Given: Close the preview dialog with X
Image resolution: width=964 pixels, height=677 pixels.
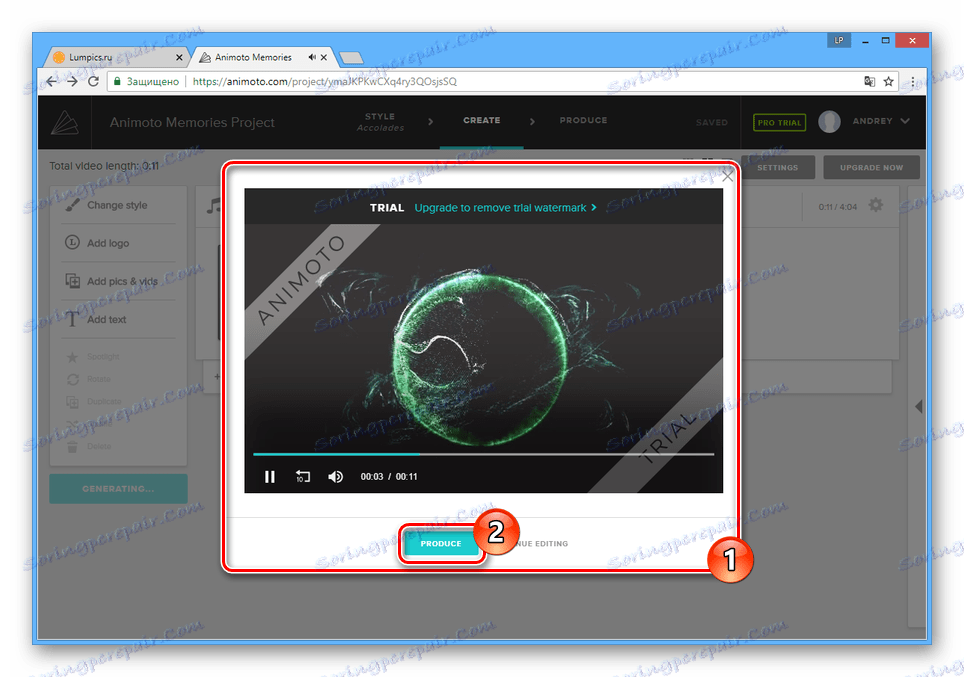Looking at the screenshot, I should [x=727, y=176].
